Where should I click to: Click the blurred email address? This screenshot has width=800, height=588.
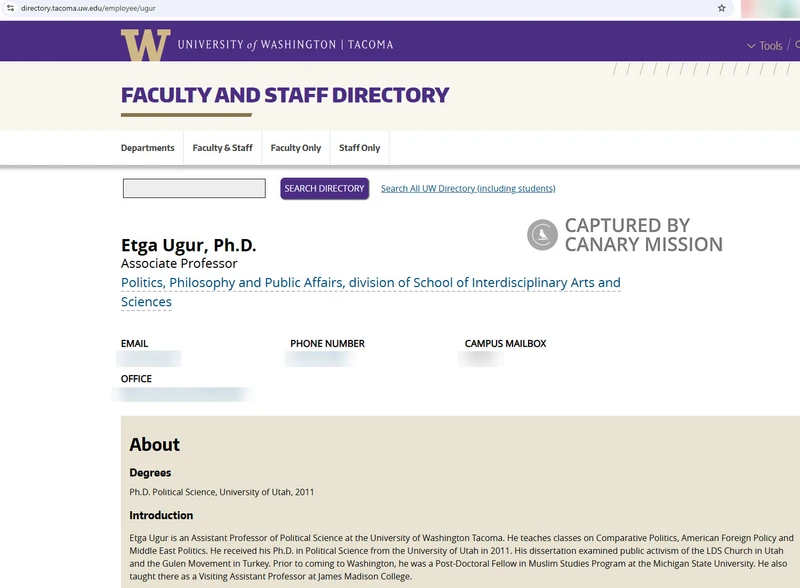(148, 359)
